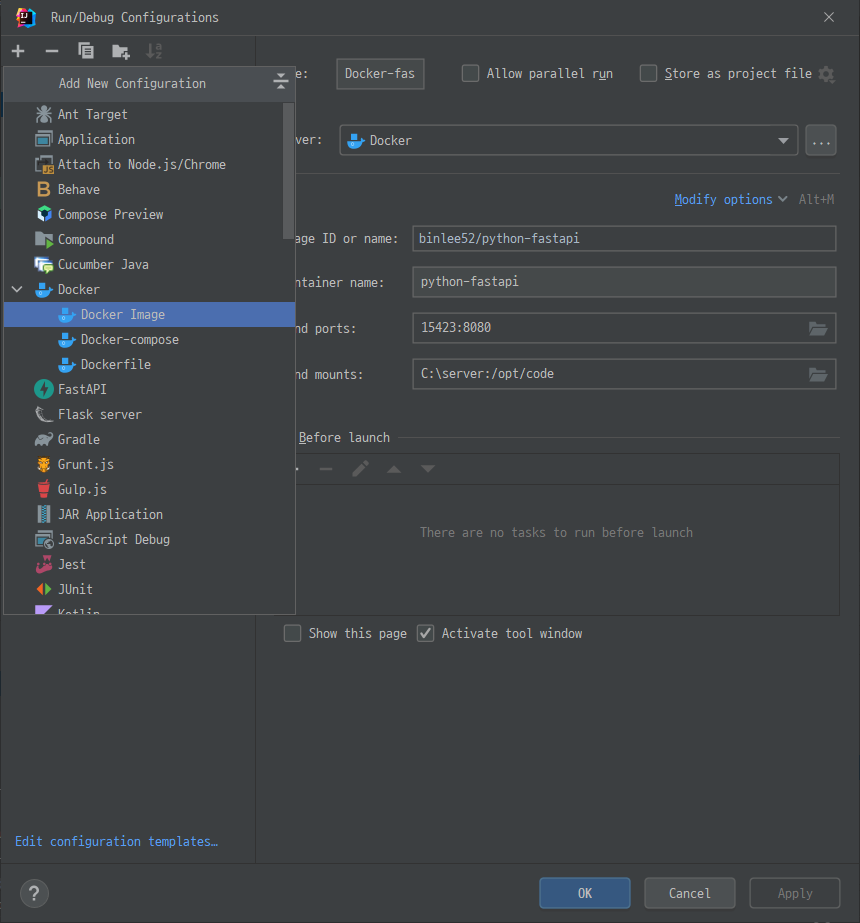Select Gulp.js configuration type
The width and height of the screenshot is (860, 923).
(150, 489)
